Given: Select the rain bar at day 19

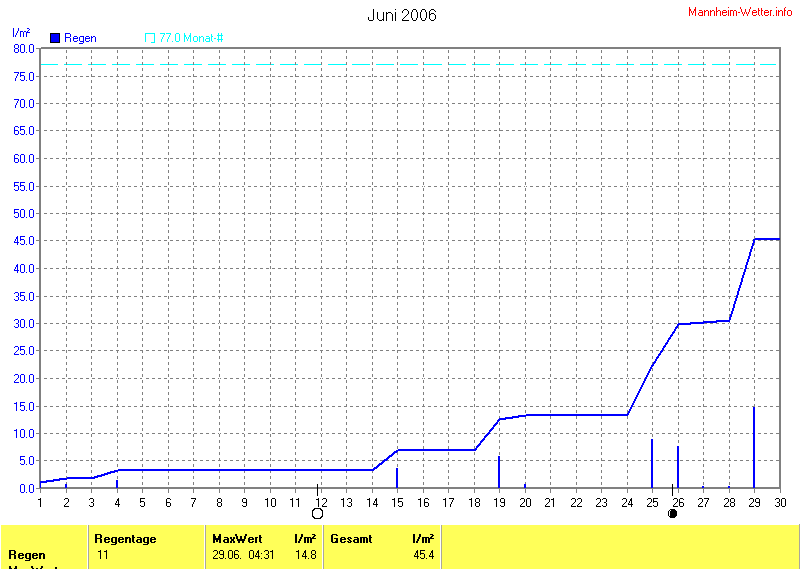Looking at the screenshot, I should coord(499,472).
